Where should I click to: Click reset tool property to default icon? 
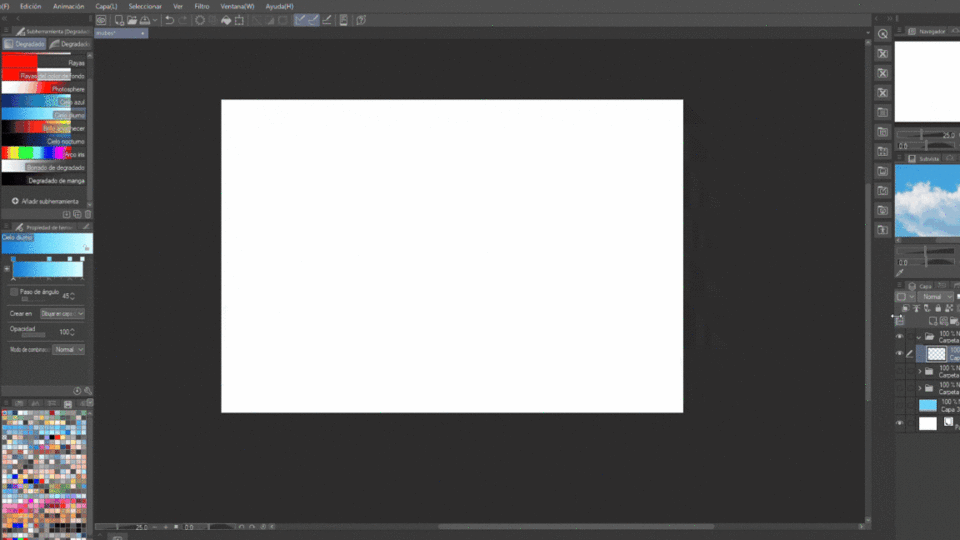click(77, 391)
